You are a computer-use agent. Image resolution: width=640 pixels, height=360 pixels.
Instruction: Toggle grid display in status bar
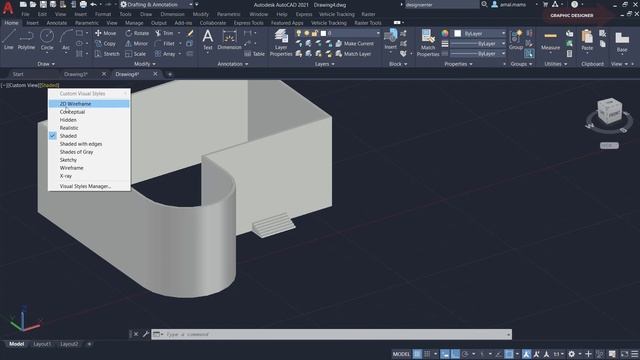click(417, 354)
